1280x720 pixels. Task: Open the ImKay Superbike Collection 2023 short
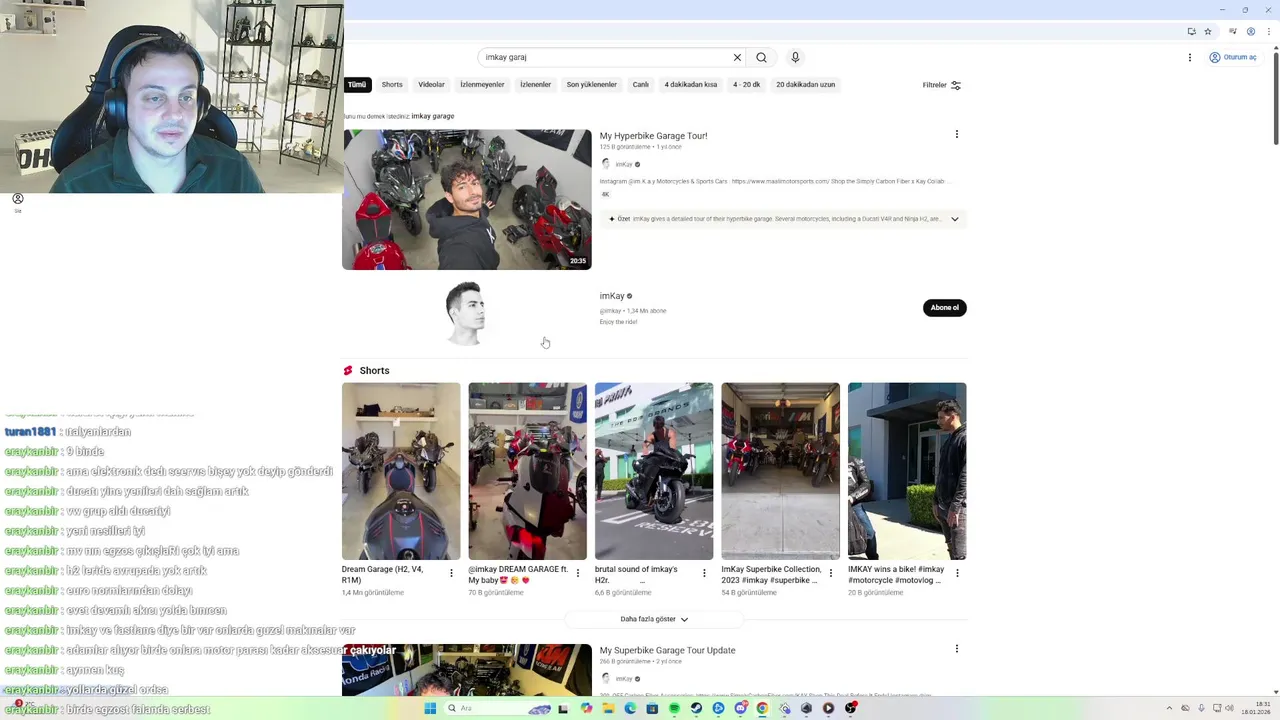(x=781, y=471)
